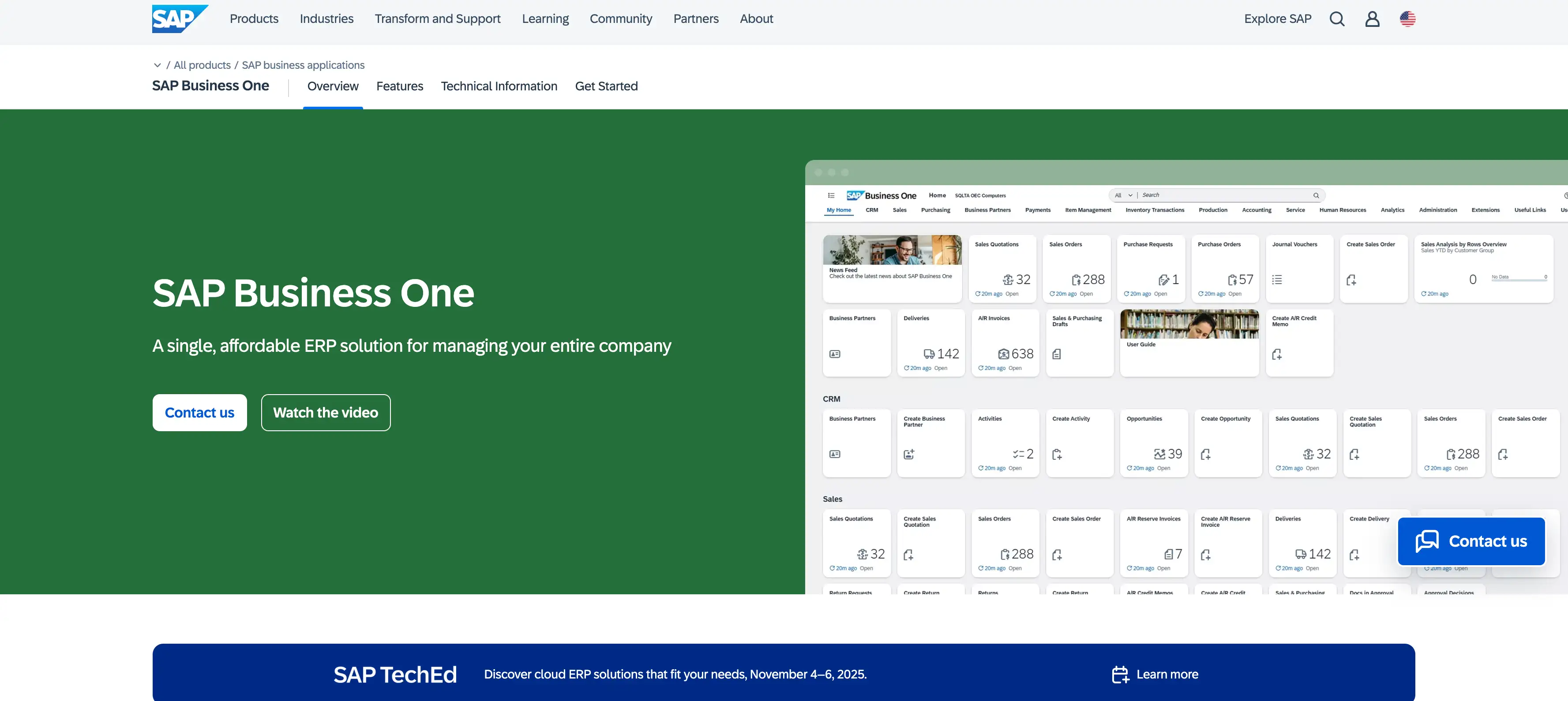Click the SAP logo
The image size is (1568, 701).
pyautogui.click(x=180, y=19)
